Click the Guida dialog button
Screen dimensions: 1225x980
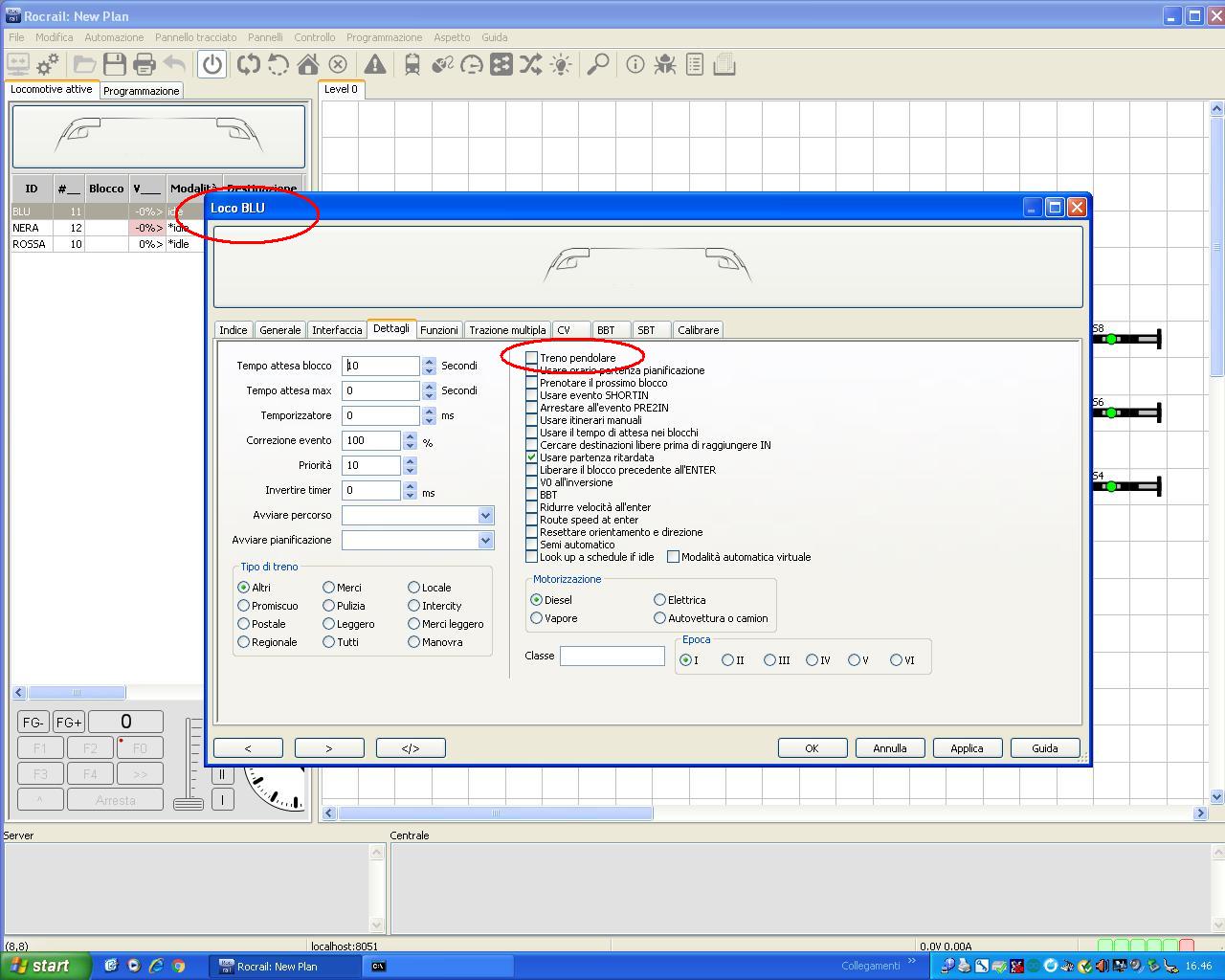pyautogui.click(x=1044, y=748)
